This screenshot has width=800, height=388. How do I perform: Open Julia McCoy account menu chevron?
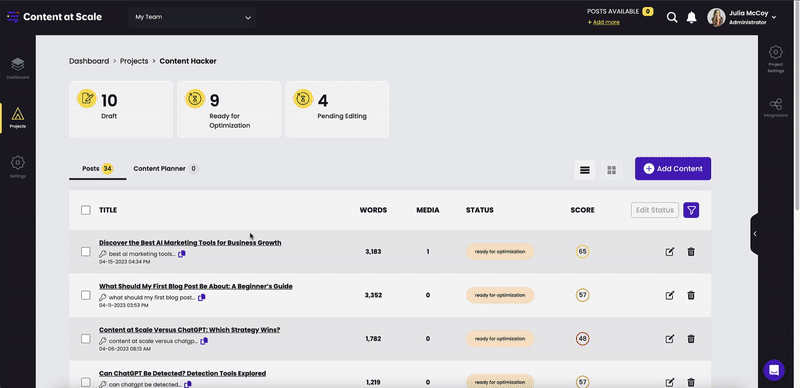tap(773, 17)
